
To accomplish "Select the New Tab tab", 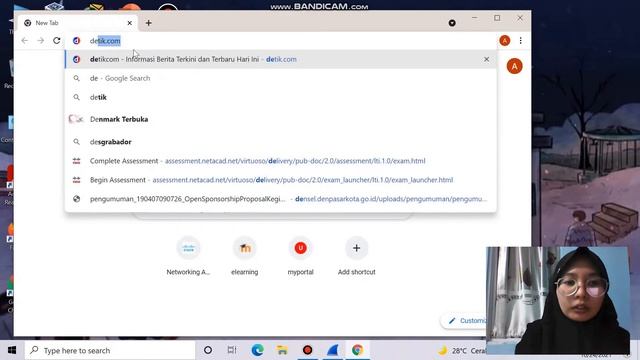I will pyautogui.click(x=78, y=23).
